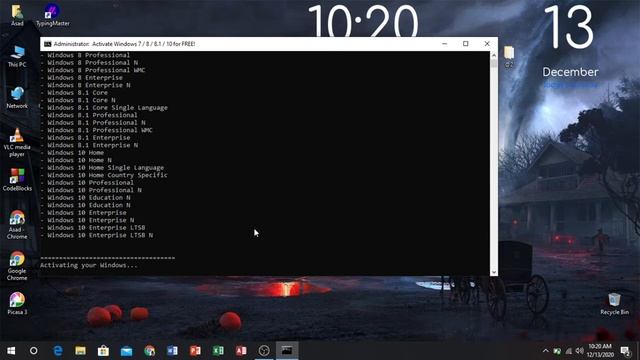640x360 pixels.
Task: Select the folder icon beside the console window
Action: (x=509, y=56)
